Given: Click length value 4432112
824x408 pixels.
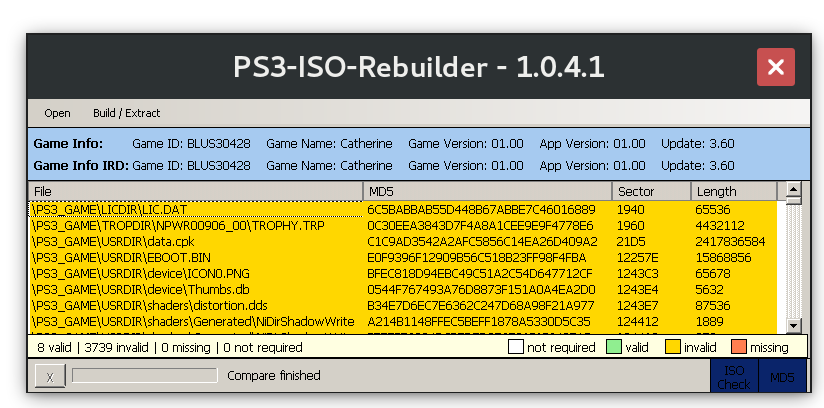Looking at the screenshot, I should coord(720,226).
